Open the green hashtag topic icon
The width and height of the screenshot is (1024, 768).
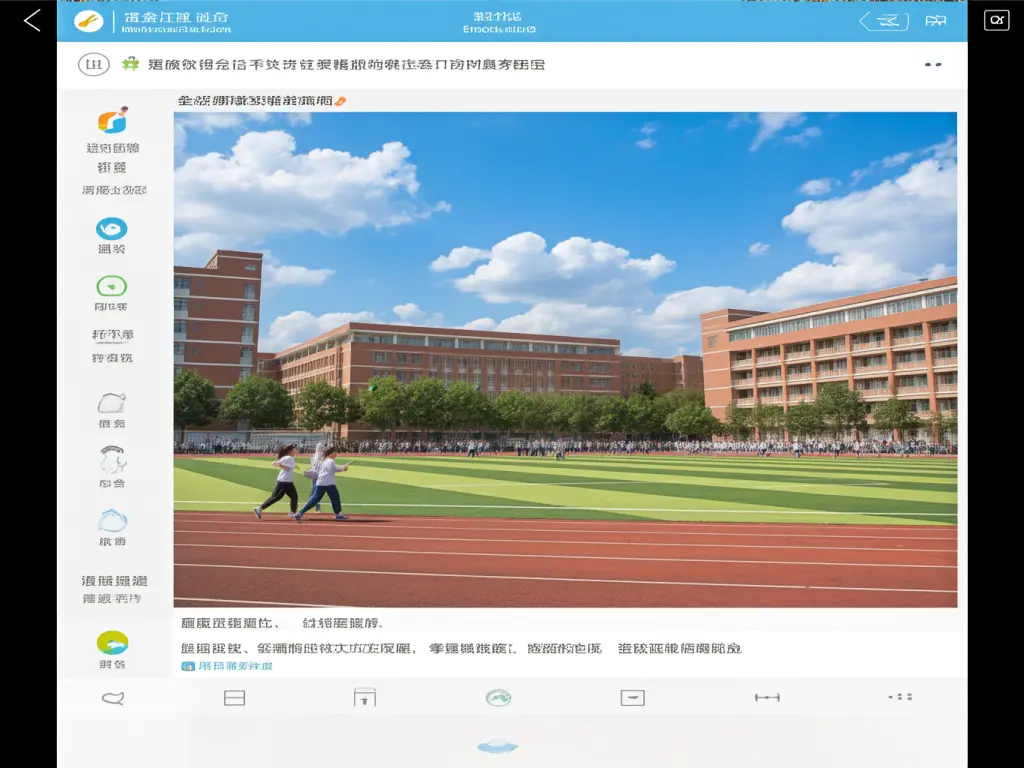[130, 65]
